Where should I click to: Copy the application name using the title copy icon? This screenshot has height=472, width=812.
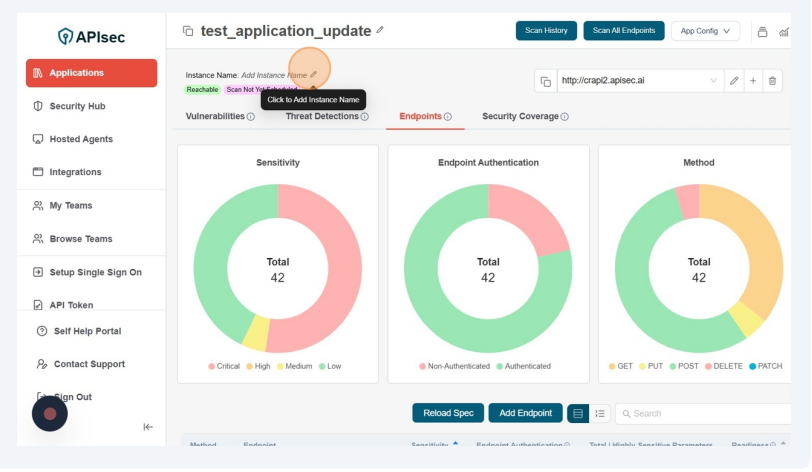tap(187, 31)
